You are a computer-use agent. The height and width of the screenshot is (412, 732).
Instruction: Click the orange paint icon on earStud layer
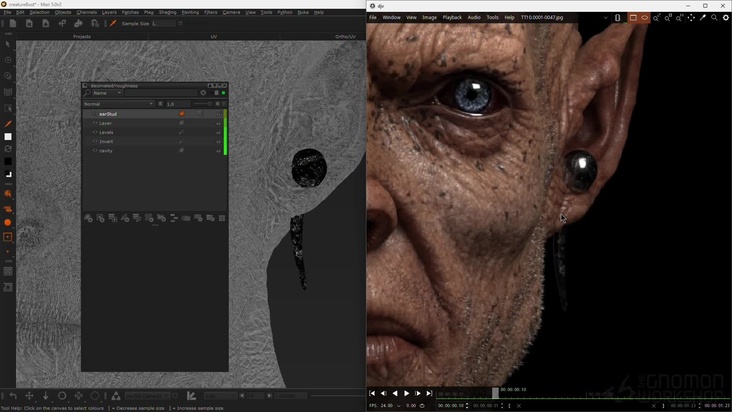point(182,114)
